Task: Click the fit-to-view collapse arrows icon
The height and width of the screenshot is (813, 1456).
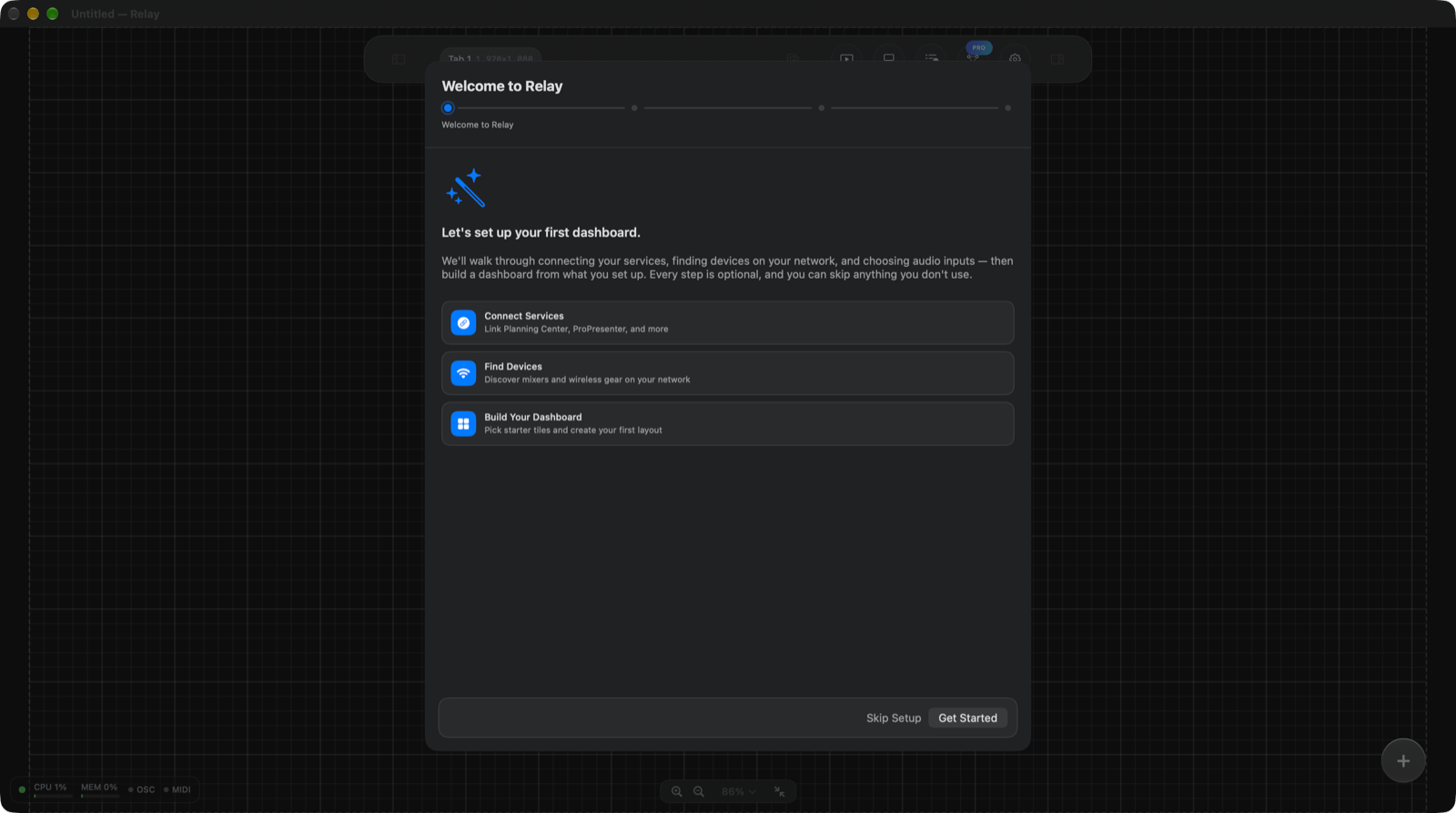Action: click(780, 791)
